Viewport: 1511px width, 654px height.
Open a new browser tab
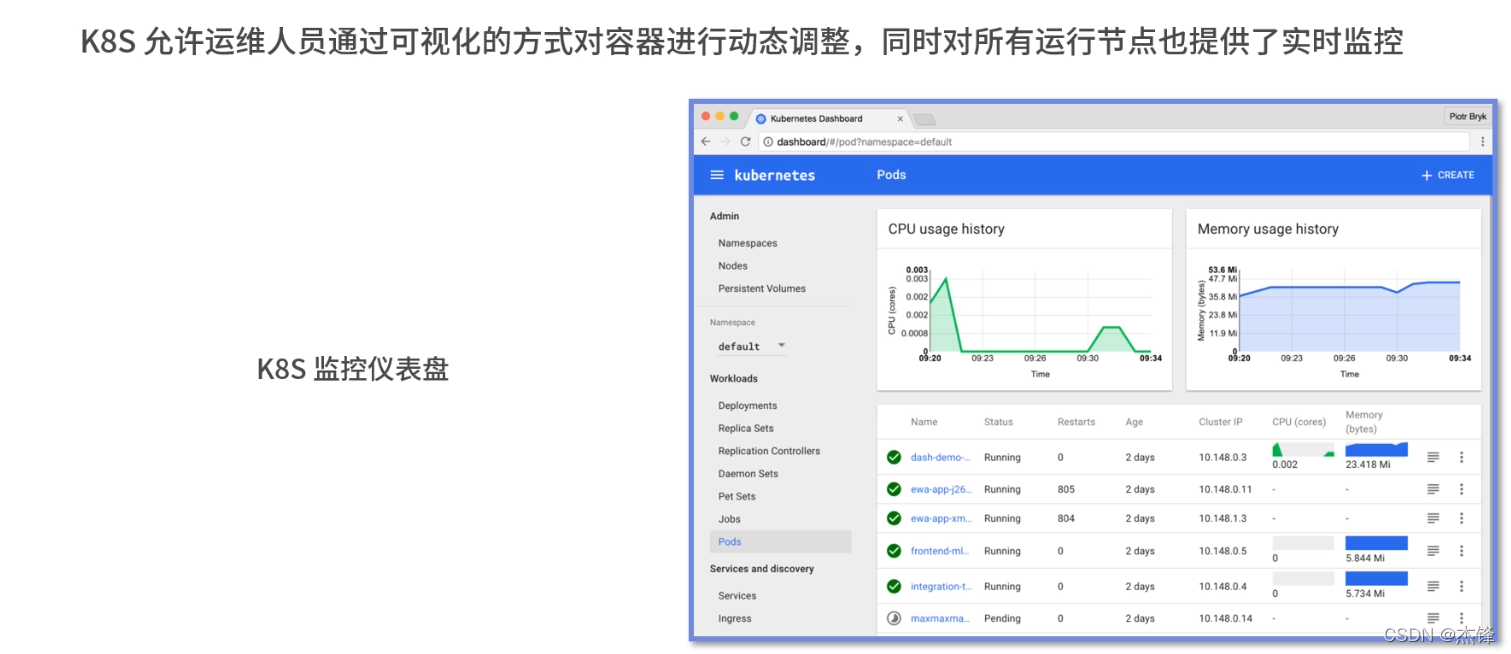(x=924, y=119)
